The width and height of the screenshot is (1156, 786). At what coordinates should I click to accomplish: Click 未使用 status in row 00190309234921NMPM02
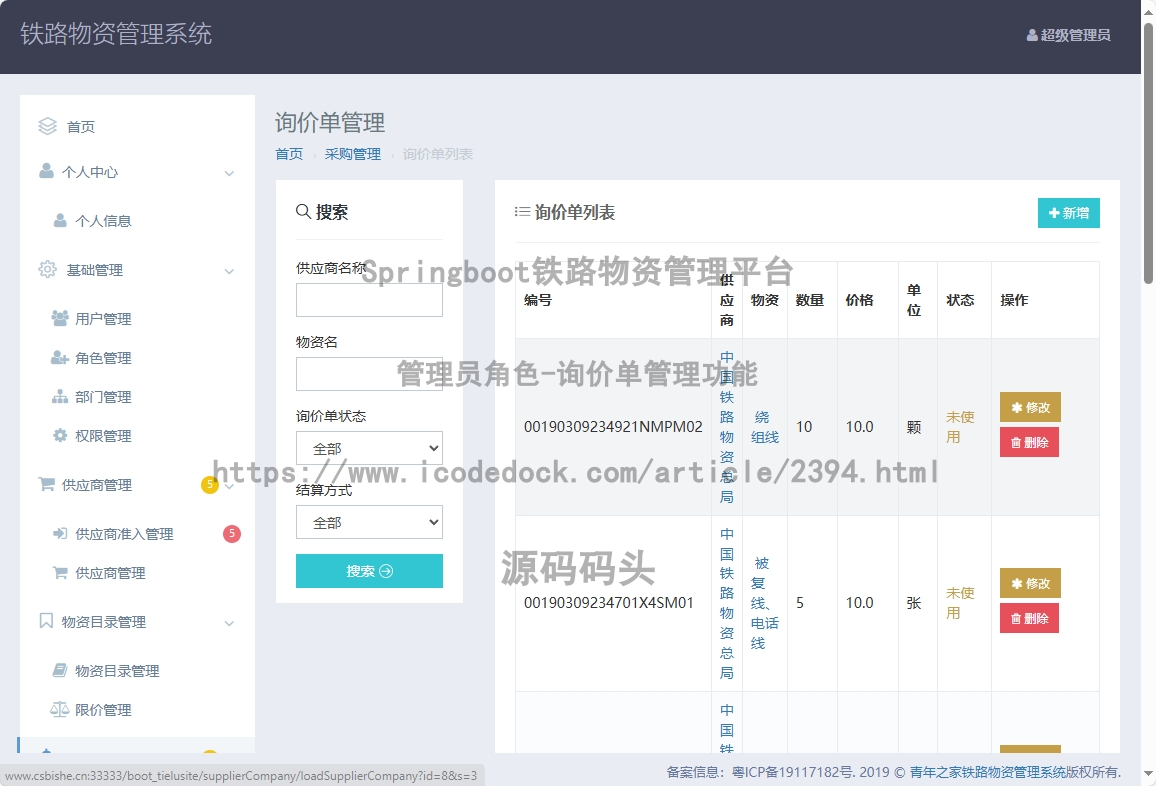coord(960,427)
